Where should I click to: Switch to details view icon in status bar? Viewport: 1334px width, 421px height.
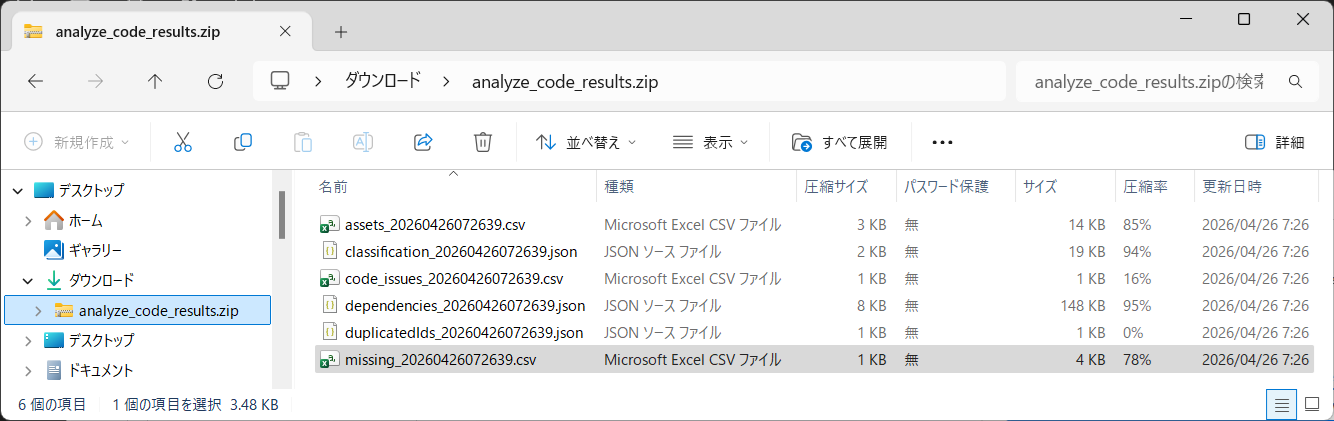click(x=1281, y=404)
